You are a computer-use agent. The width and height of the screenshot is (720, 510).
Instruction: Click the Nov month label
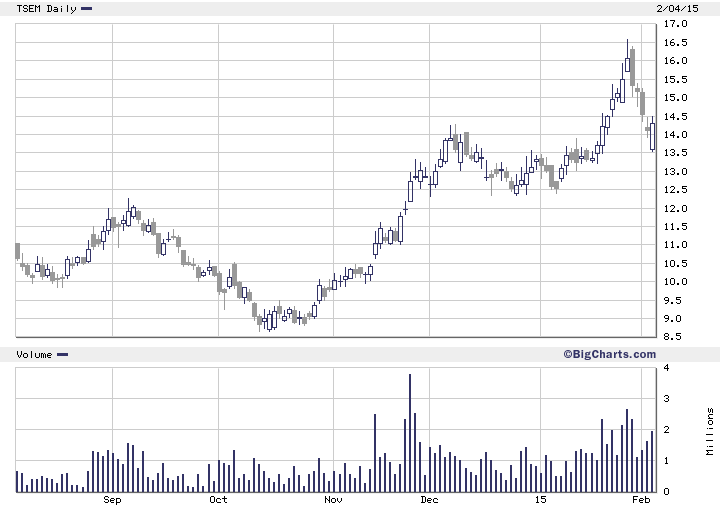tap(333, 499)
